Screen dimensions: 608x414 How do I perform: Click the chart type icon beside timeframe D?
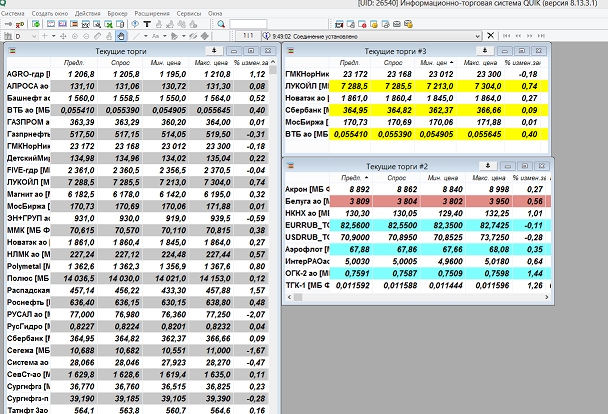click(8, 36)
